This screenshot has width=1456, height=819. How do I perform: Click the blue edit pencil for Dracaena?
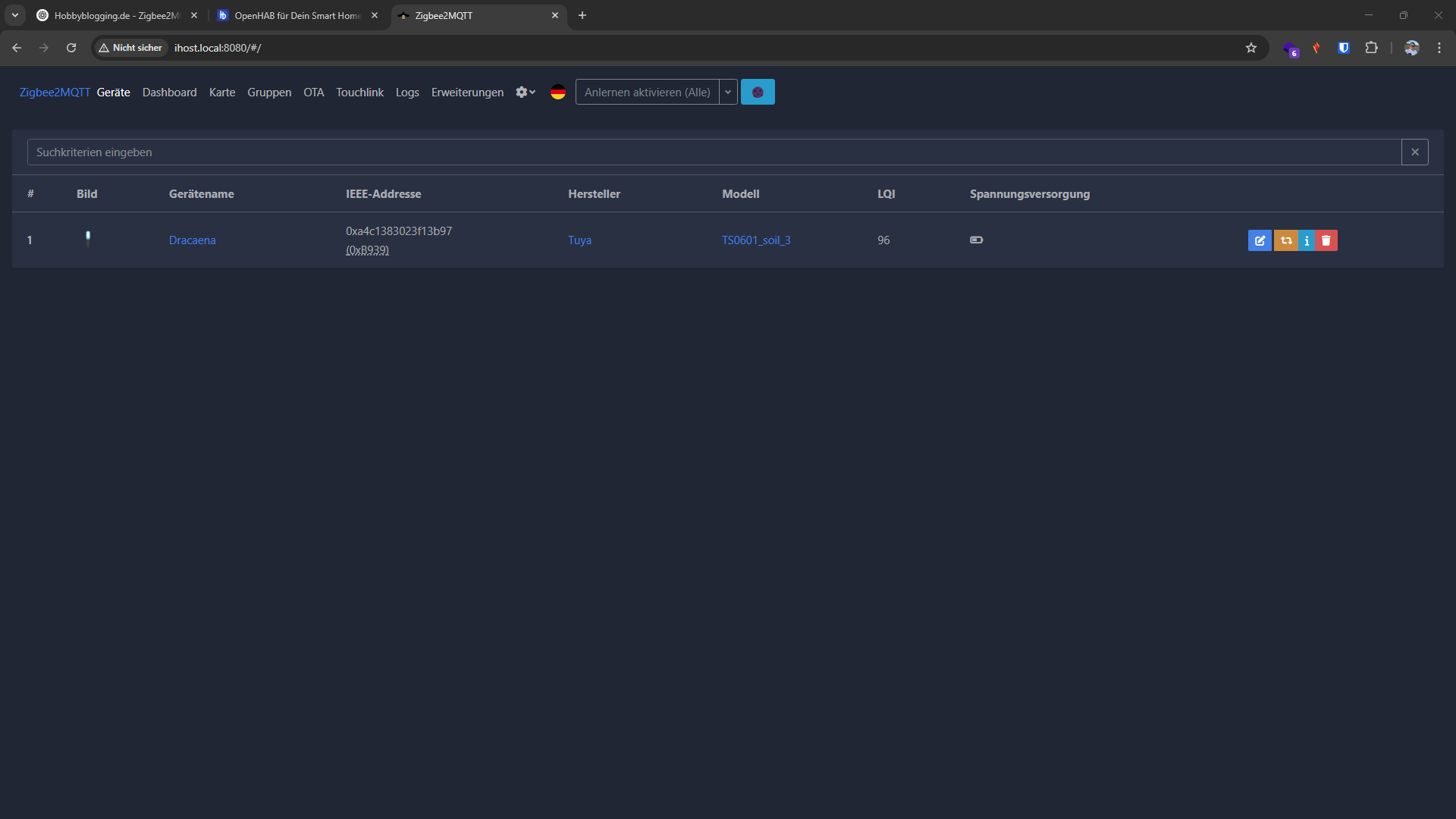tap(1260, 240)
